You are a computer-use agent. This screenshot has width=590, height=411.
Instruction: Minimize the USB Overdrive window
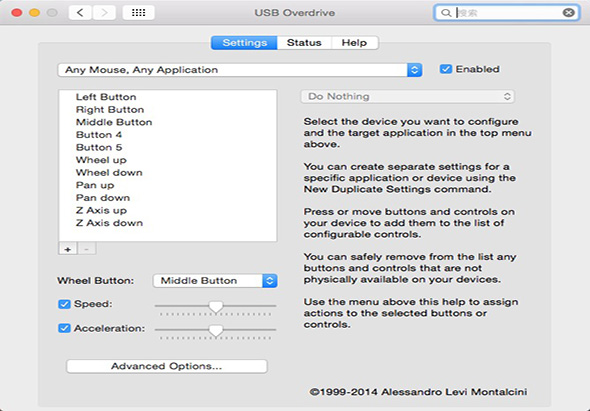[x=34, y=13]
